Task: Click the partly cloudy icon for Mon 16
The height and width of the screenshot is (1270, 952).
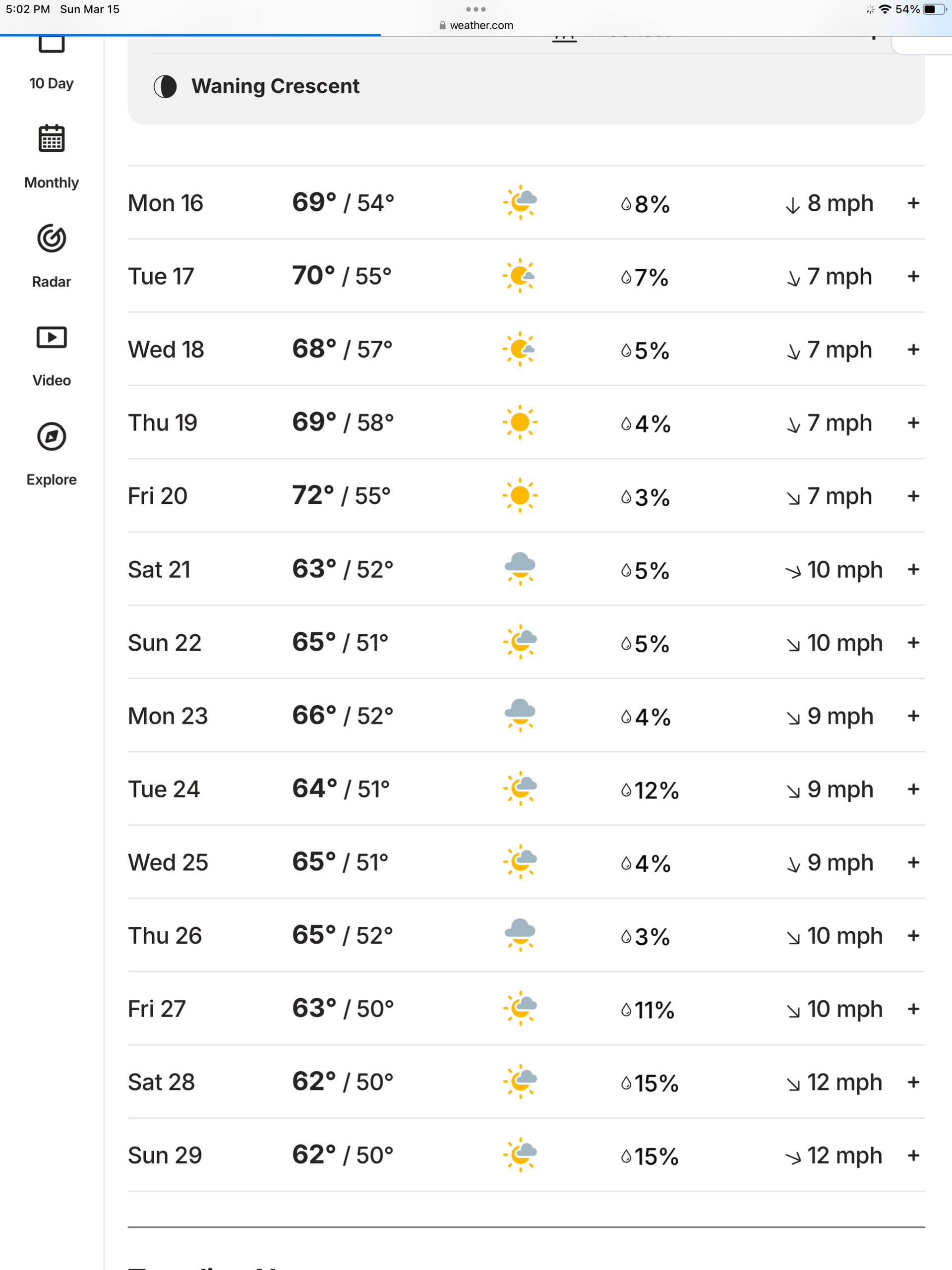Action: pos(520,203)
